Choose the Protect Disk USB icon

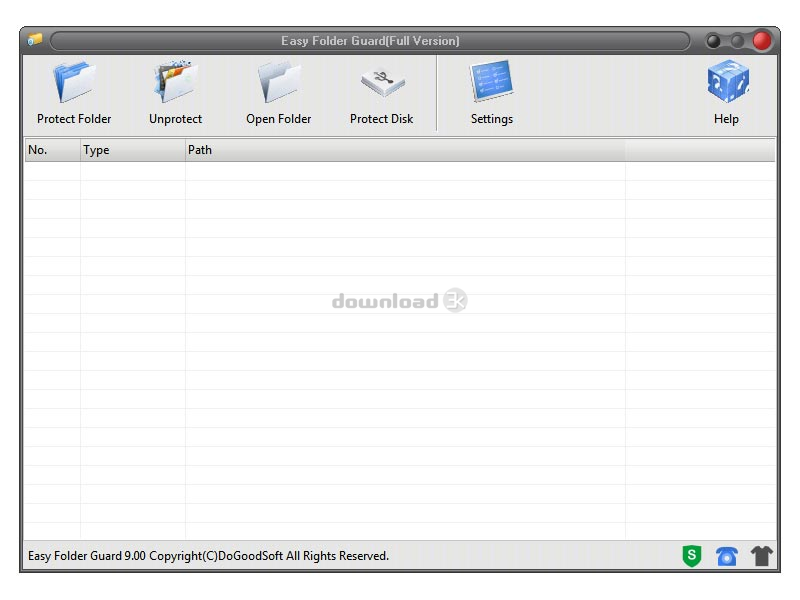382,82
